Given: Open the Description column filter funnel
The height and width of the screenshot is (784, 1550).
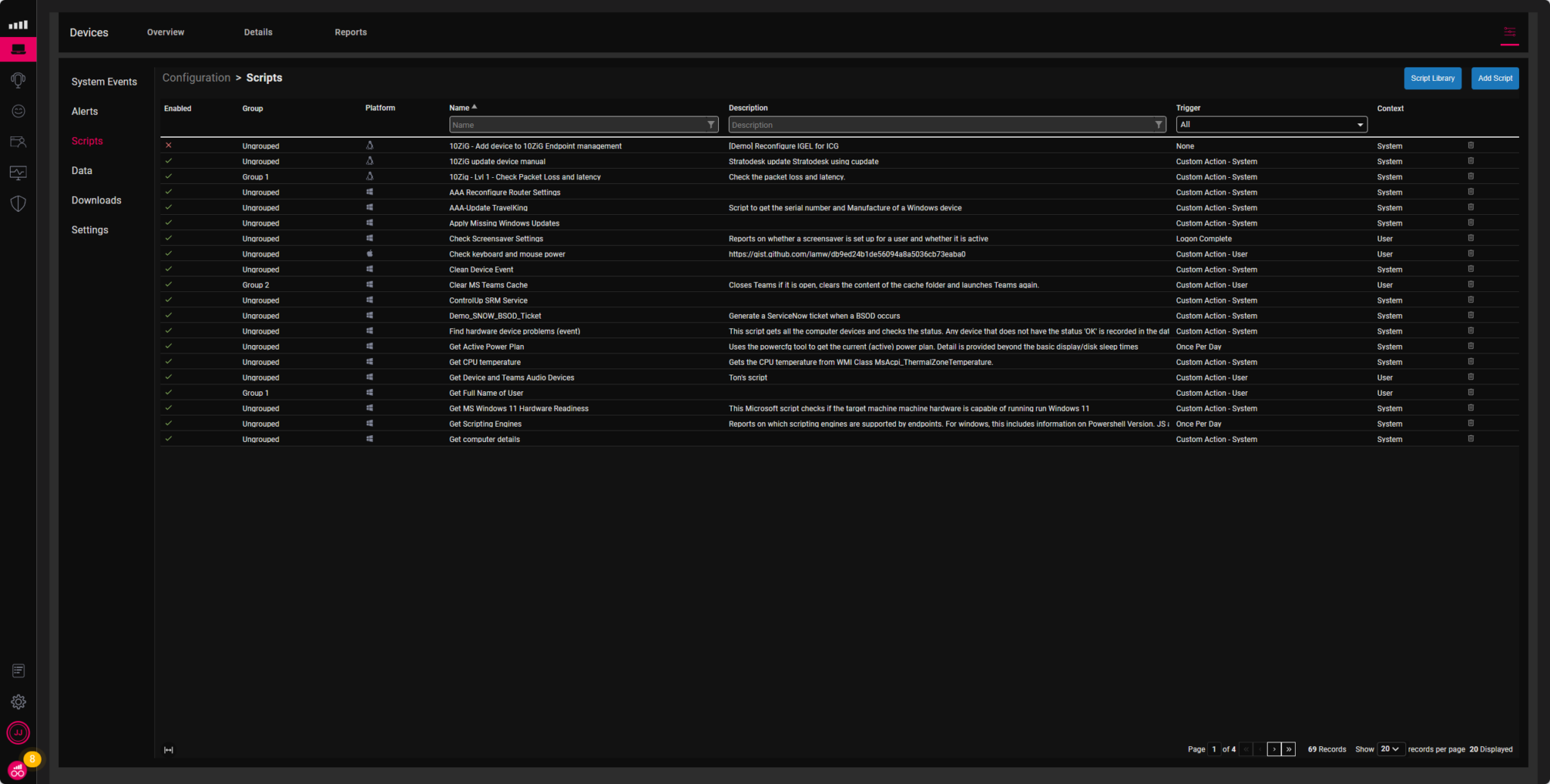Looking at the screenshot, I should 1159,124.
